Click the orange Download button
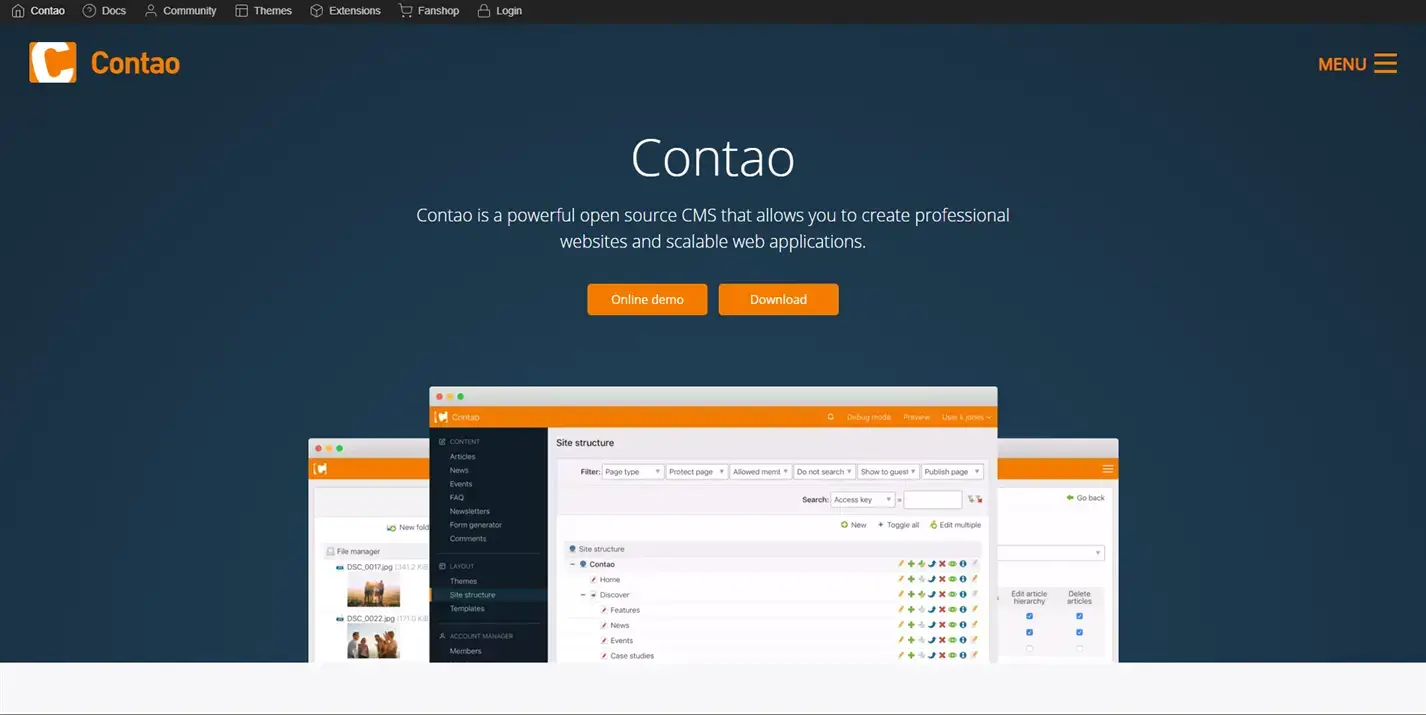1426x715 pixels. tap(778, 299)
